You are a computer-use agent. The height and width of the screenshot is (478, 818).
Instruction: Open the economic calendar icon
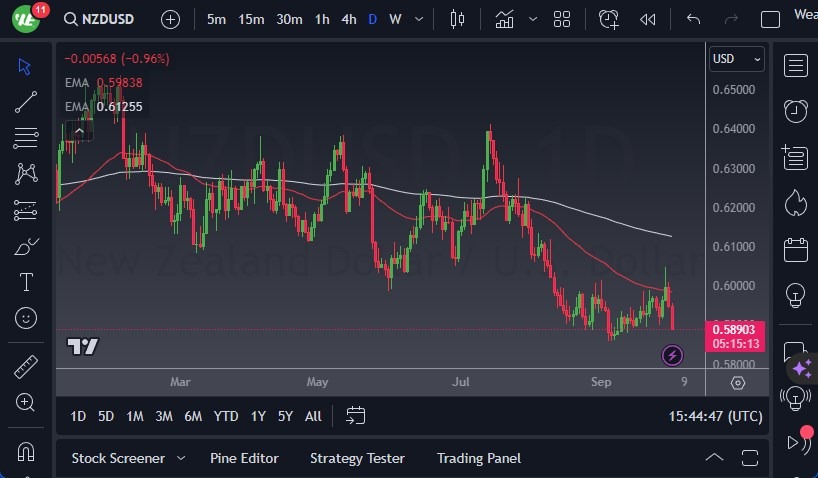(796, 249)
